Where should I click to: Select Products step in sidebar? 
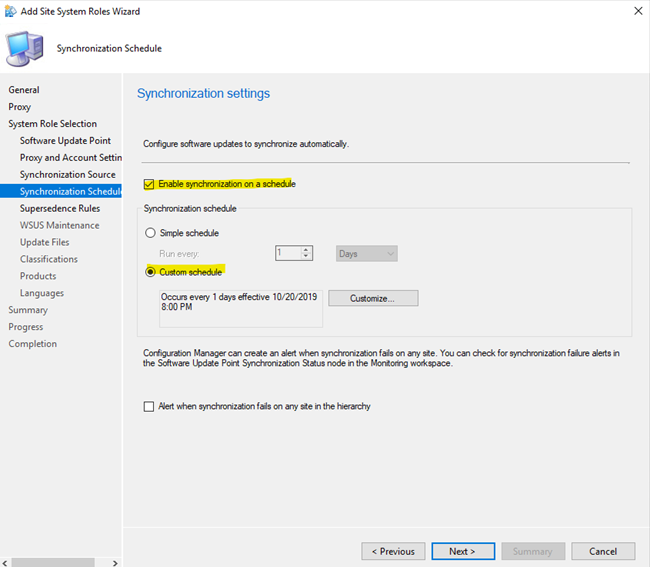[38, 276]
